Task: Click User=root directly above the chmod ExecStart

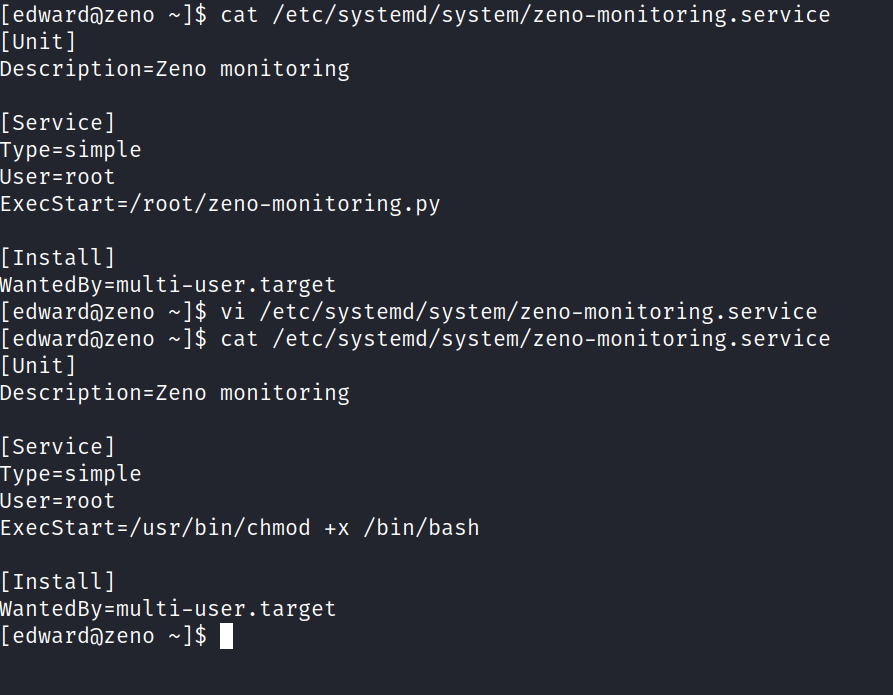Action: pyautogui.click(x=58, y=501)
